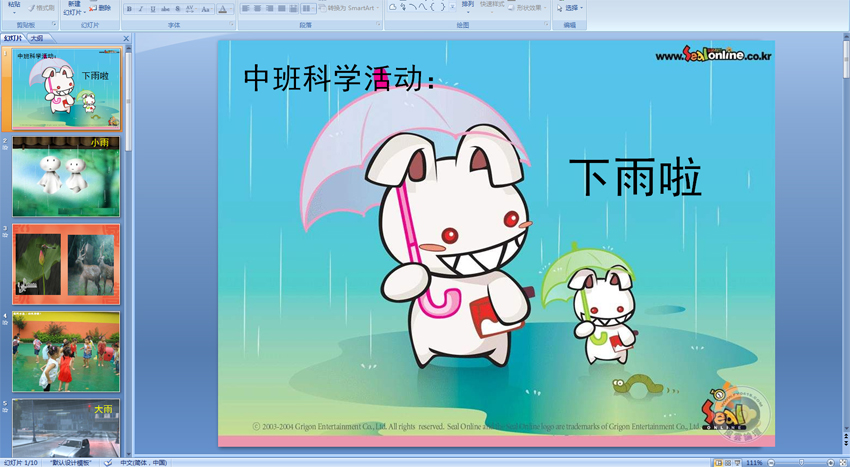Viewport: 850px width, 467px height.
Task: Click the font color A button
Action: tap(222, 9)
